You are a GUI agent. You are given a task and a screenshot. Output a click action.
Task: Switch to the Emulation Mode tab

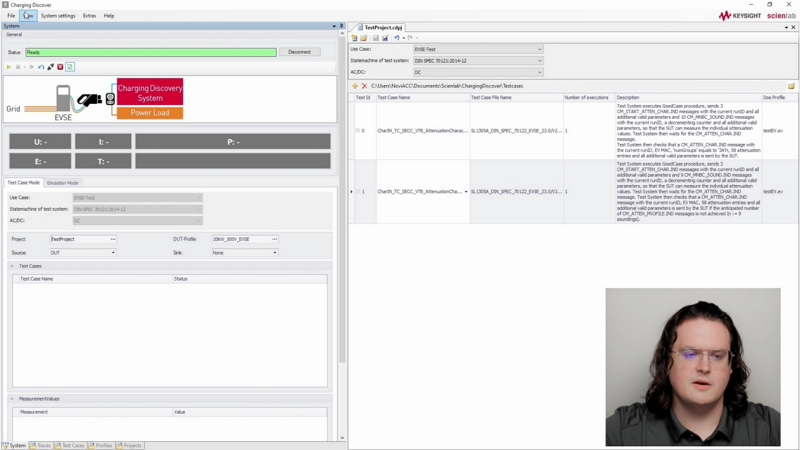63,183
